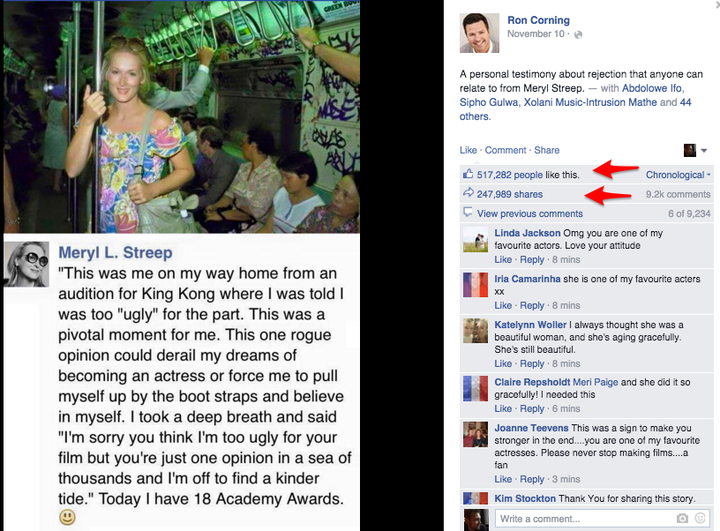Reply to Joanne Teevens' comment
Viewport: 720px width, 531px height.
[532, 479]
